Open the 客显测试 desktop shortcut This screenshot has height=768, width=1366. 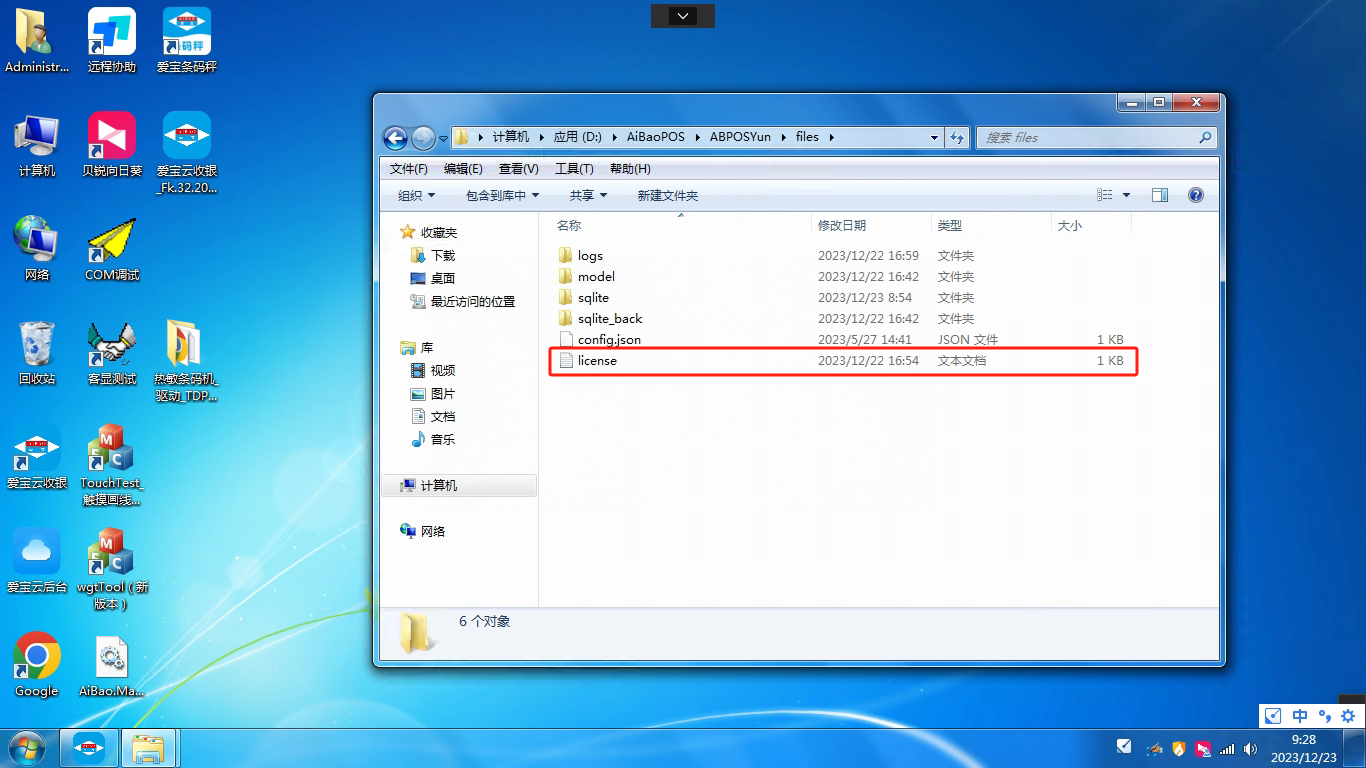(111, 352)
